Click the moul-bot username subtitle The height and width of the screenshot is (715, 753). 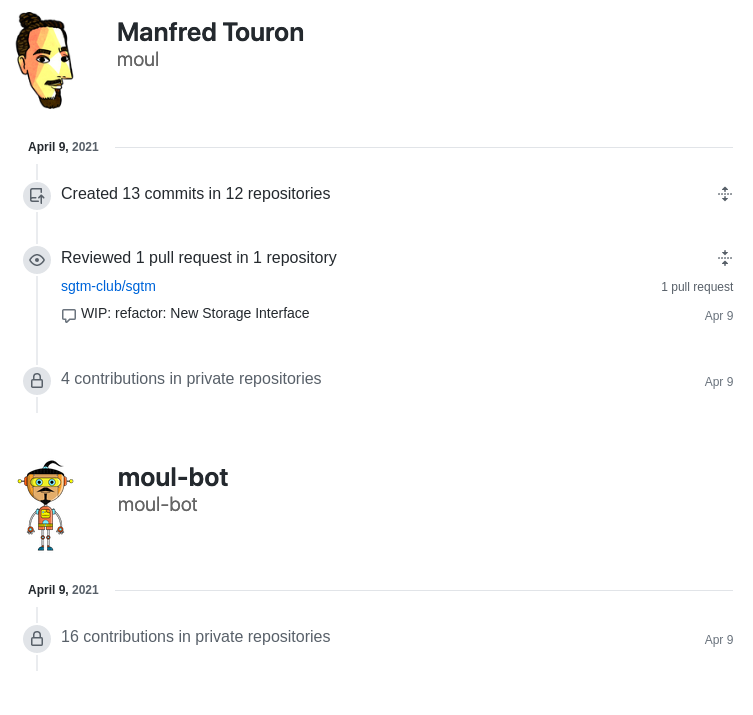[x=158, y=505]
